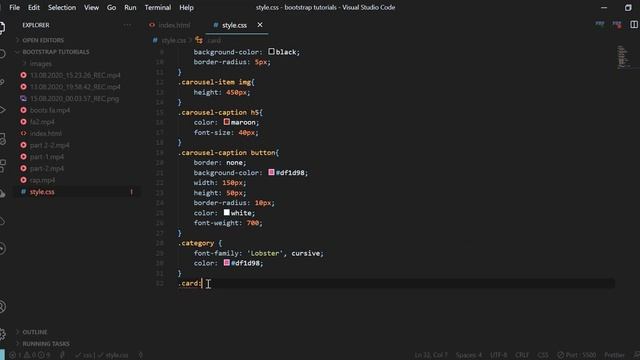The height and width of the screenshot is (360, 640).
Task: Open index.html in the explorer tree
Action: (x=46, y=133)
